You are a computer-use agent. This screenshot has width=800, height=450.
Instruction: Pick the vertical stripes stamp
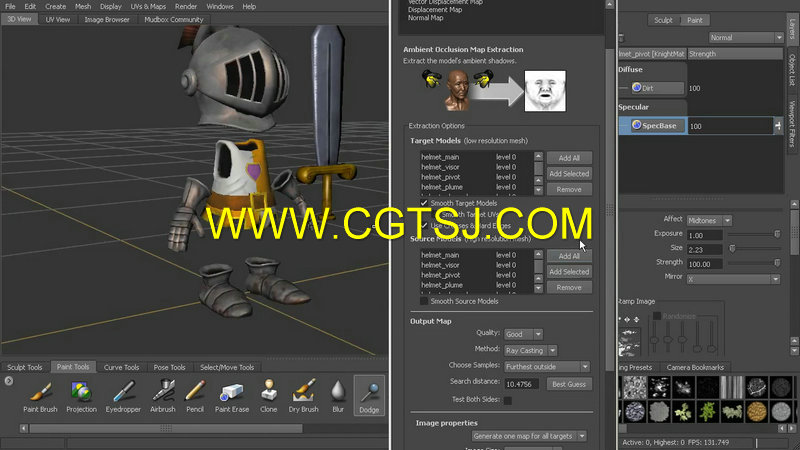coord(732,387)
